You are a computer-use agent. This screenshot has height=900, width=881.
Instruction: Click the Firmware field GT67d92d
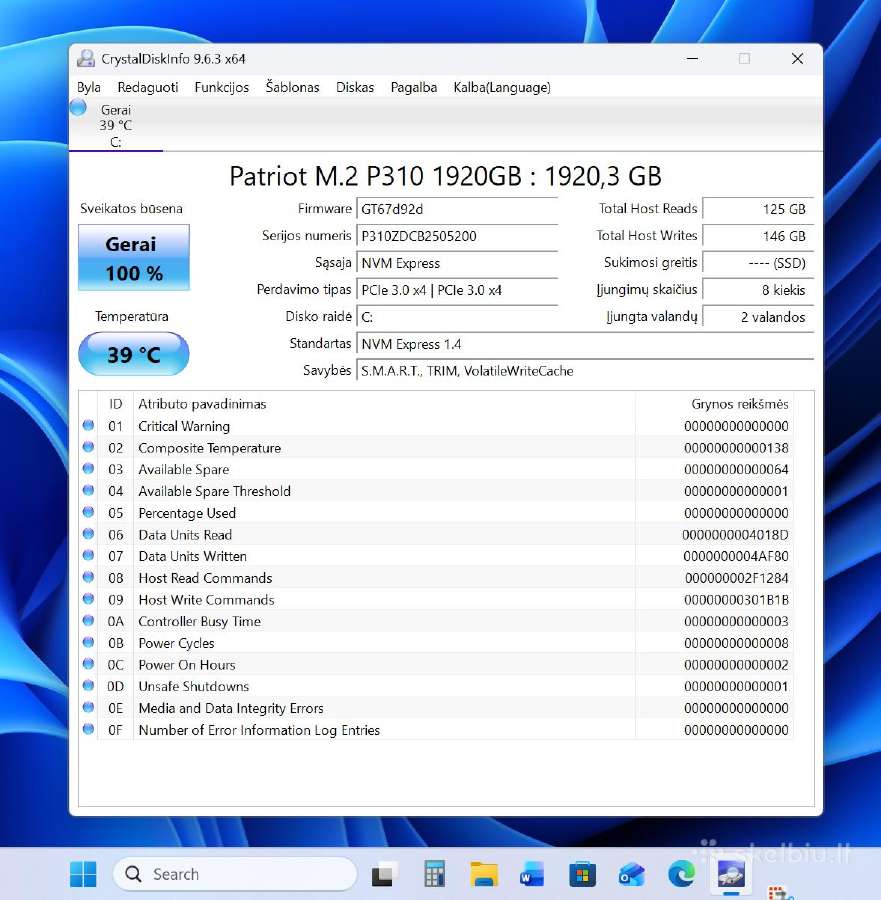point(457,210)
